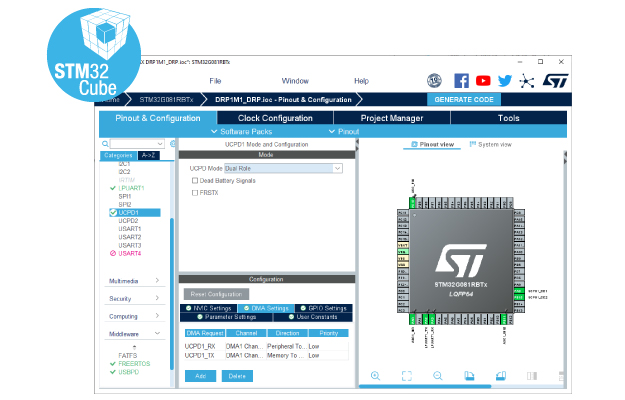This screenshot has width=625, height=400.
Task: Enable the FRSTX checkbox
Action: click(x=195, y=193)
